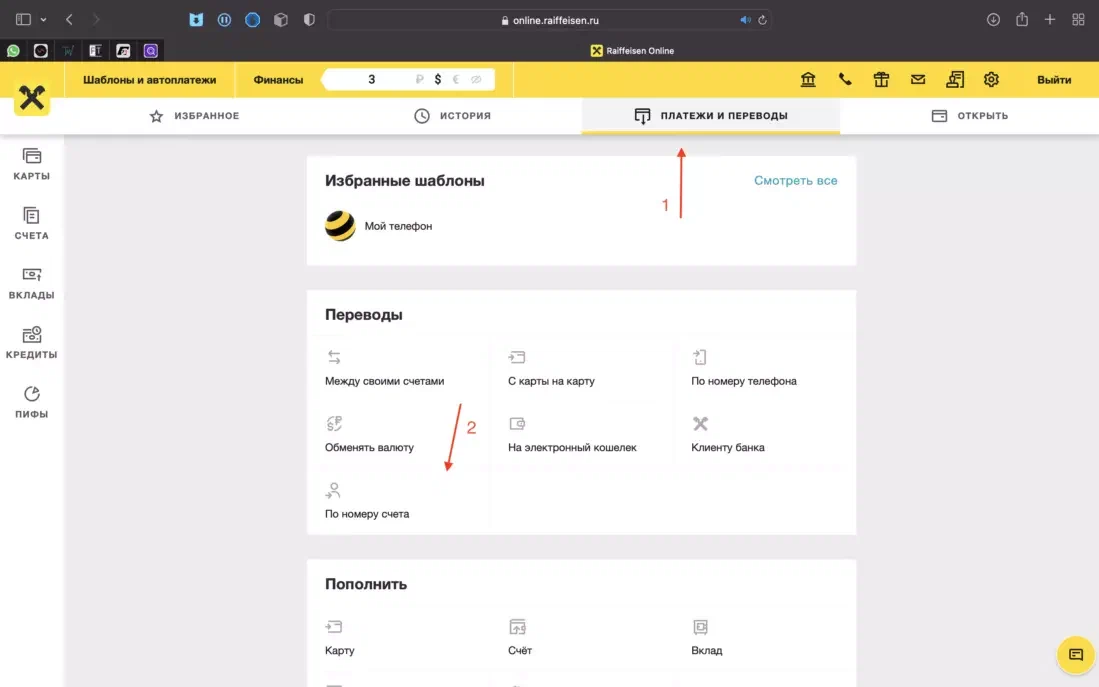This screenshot has height=687, width=1099.
Task: Click the Safari share button
Action: (x=1022, y=20)
